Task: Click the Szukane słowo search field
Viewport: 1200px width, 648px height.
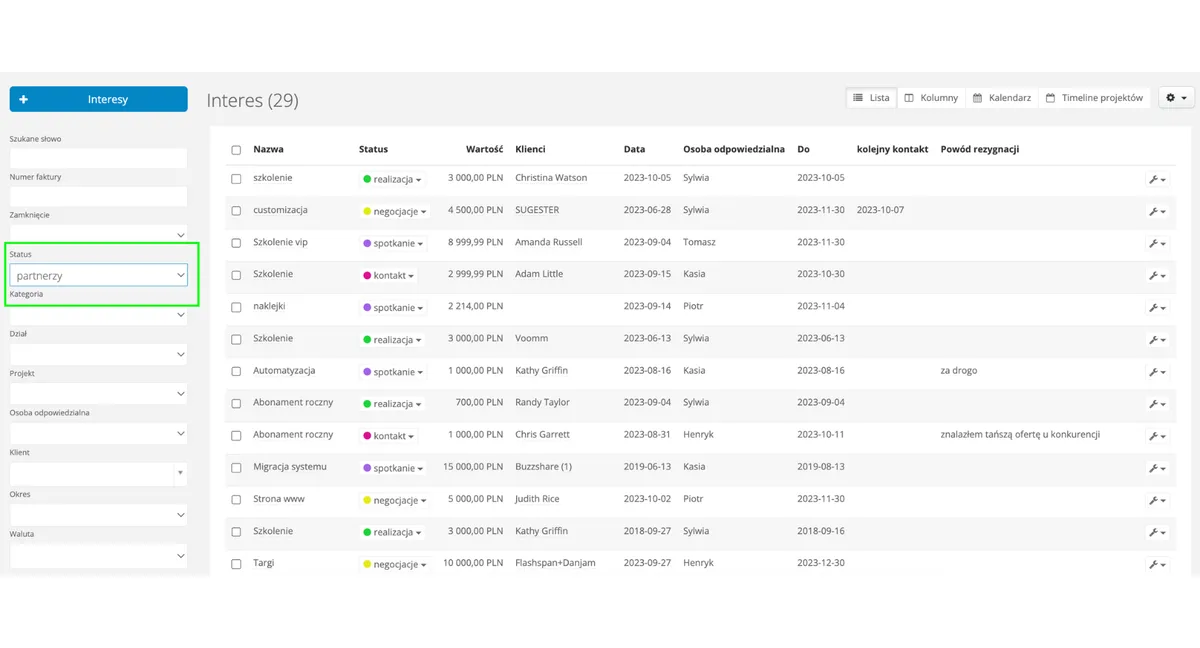Action: pyautogui.click(x=99, y=158)
